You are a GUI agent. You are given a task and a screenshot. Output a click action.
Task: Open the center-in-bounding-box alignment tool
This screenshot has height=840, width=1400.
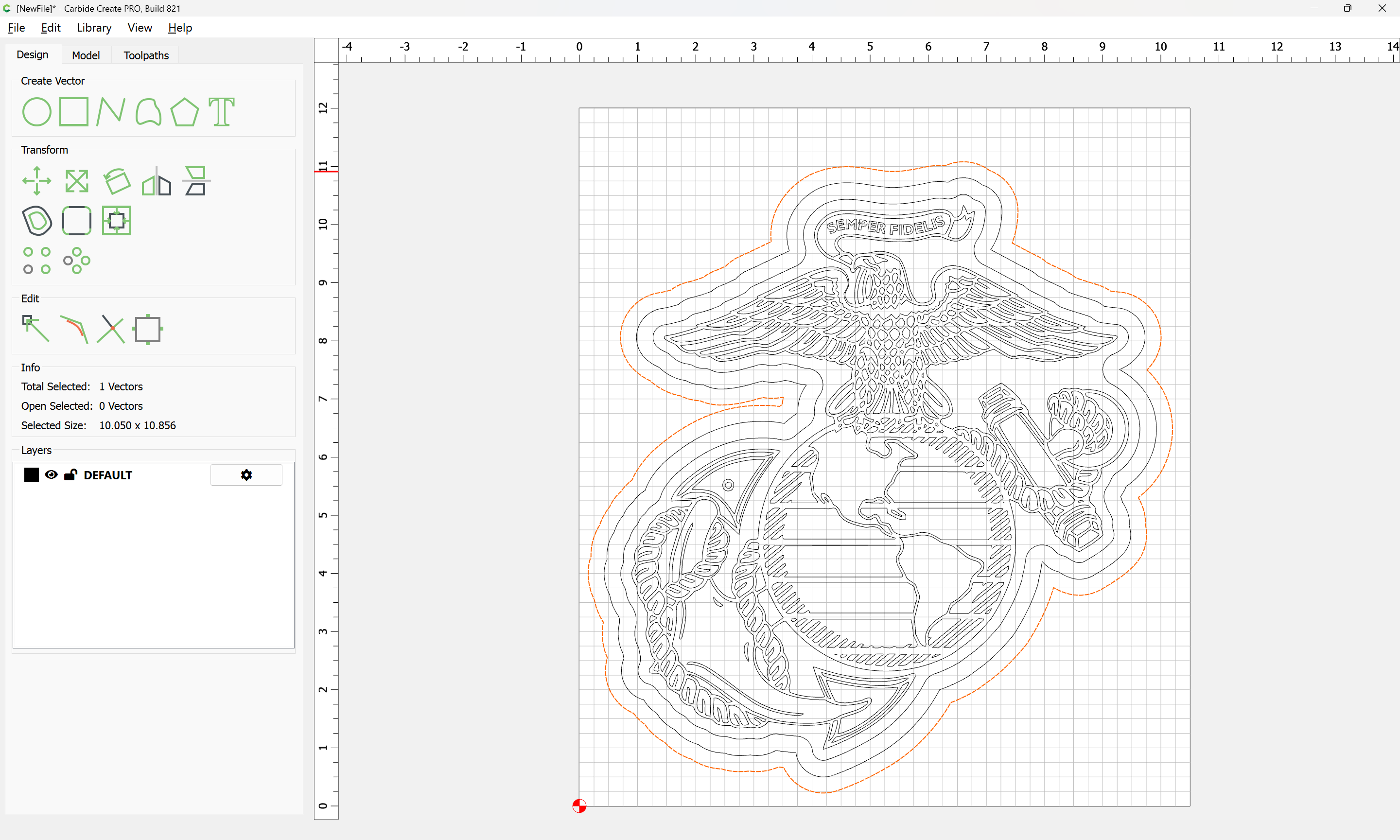[x=117, y=221]
